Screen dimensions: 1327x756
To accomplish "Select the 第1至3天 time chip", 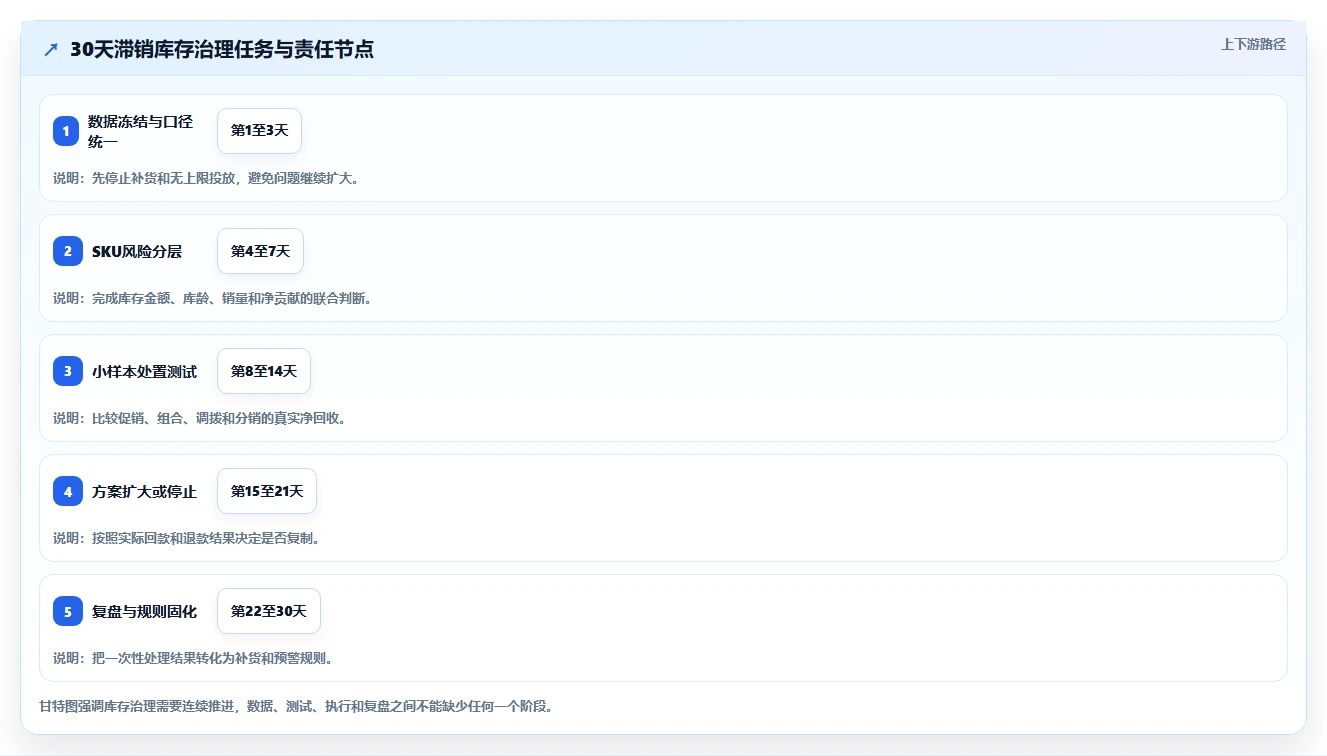I will (259, 131).
